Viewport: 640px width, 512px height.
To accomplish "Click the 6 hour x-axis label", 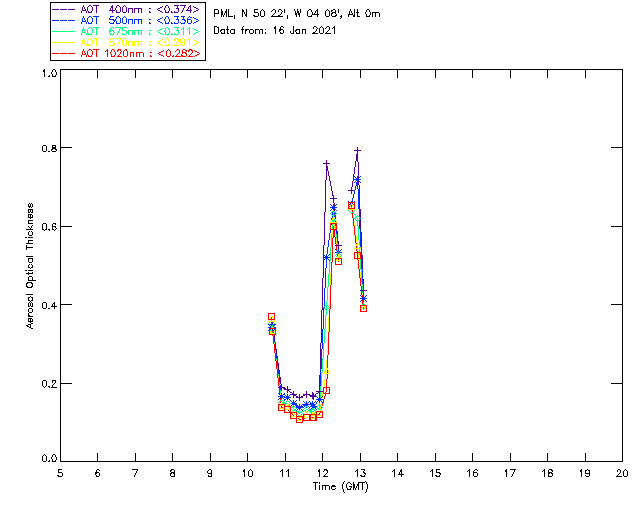I will click(x=98, y=473).
